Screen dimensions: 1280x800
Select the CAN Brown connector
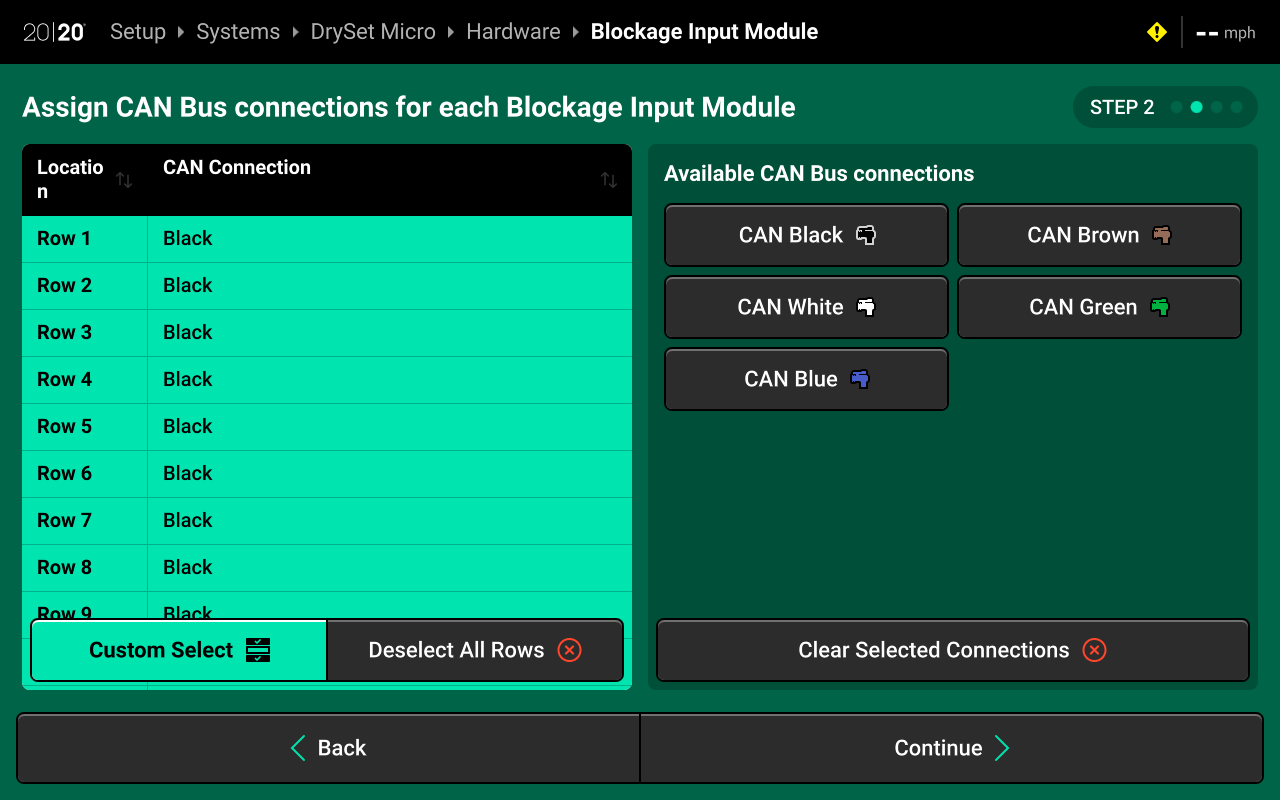1099,236
